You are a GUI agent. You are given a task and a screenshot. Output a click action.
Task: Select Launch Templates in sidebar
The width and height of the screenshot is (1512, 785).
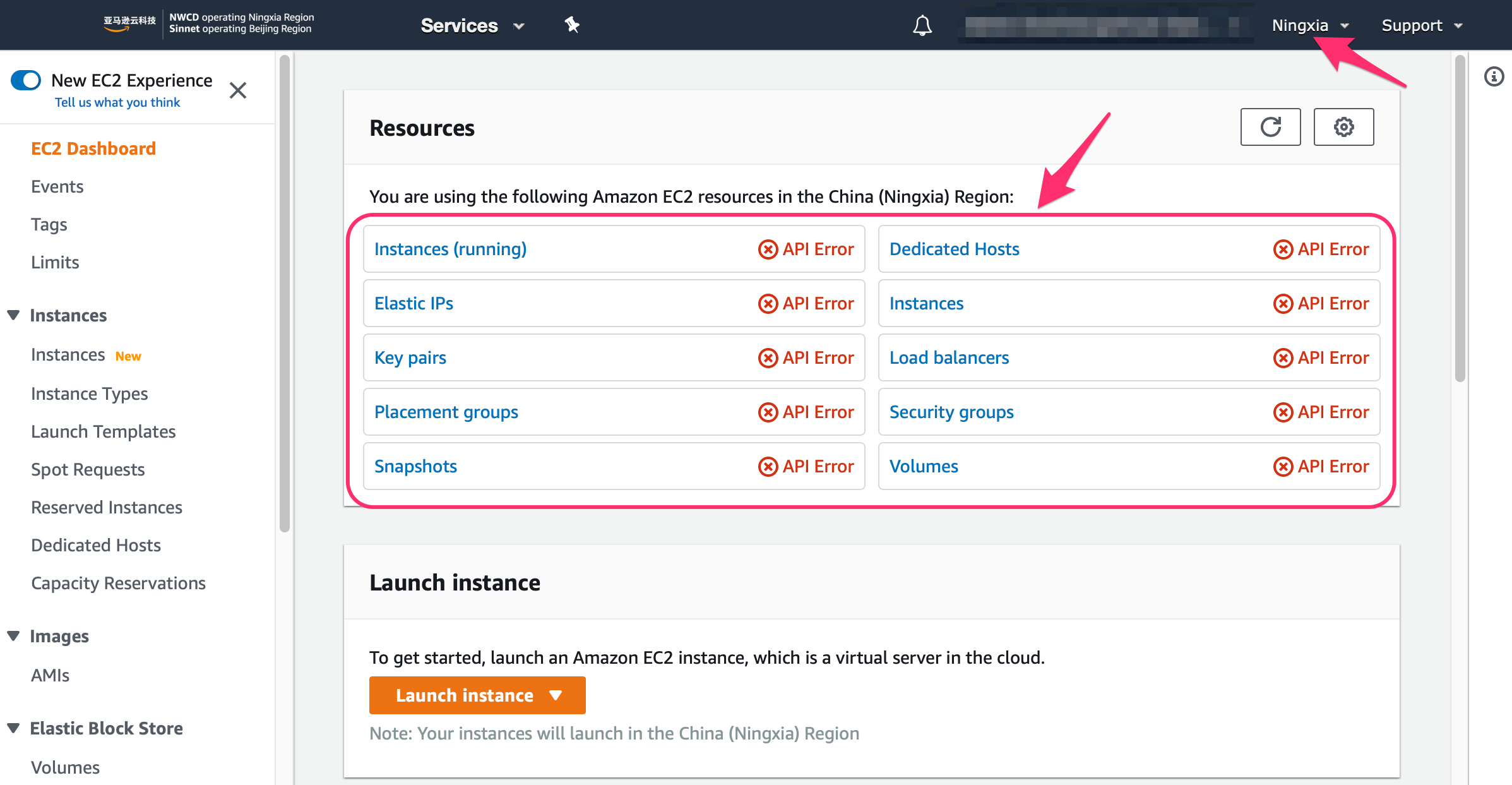coord(104,432)
